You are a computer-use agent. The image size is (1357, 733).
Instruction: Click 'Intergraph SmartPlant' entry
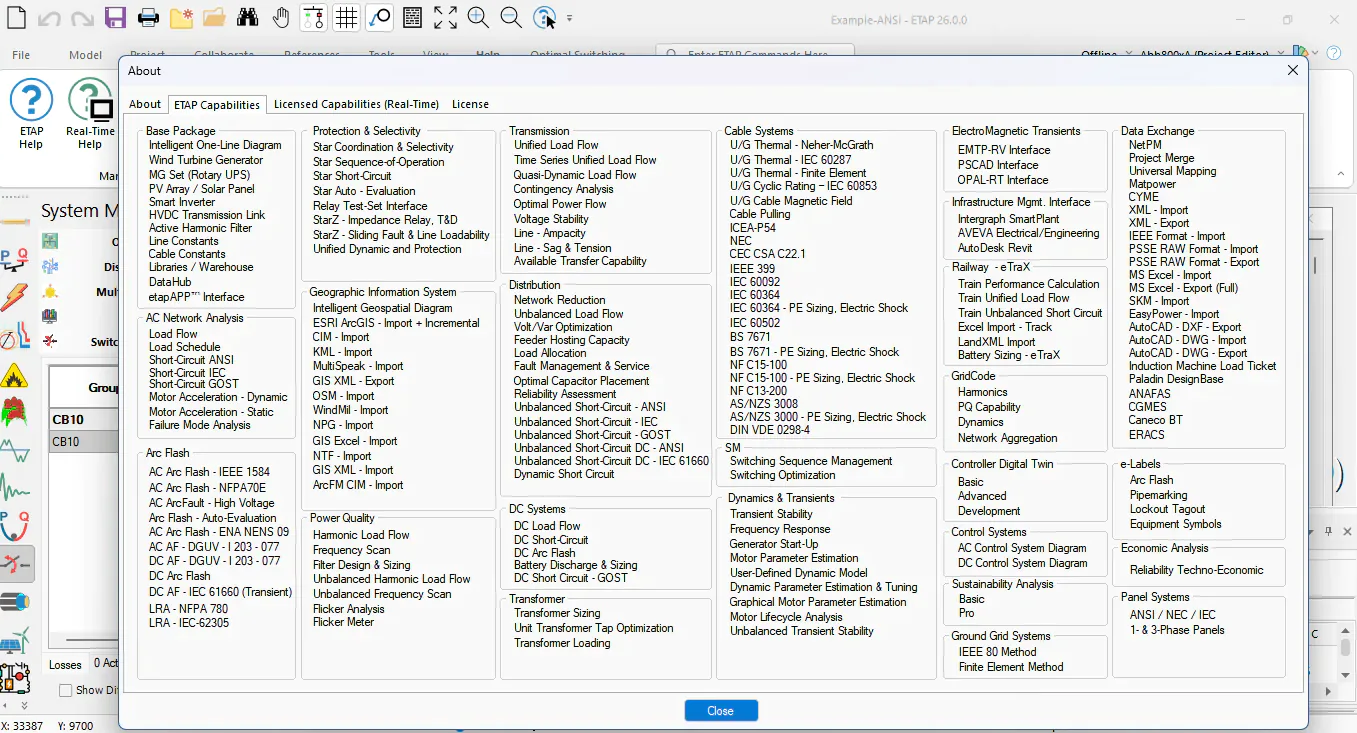click(1008, 219)
